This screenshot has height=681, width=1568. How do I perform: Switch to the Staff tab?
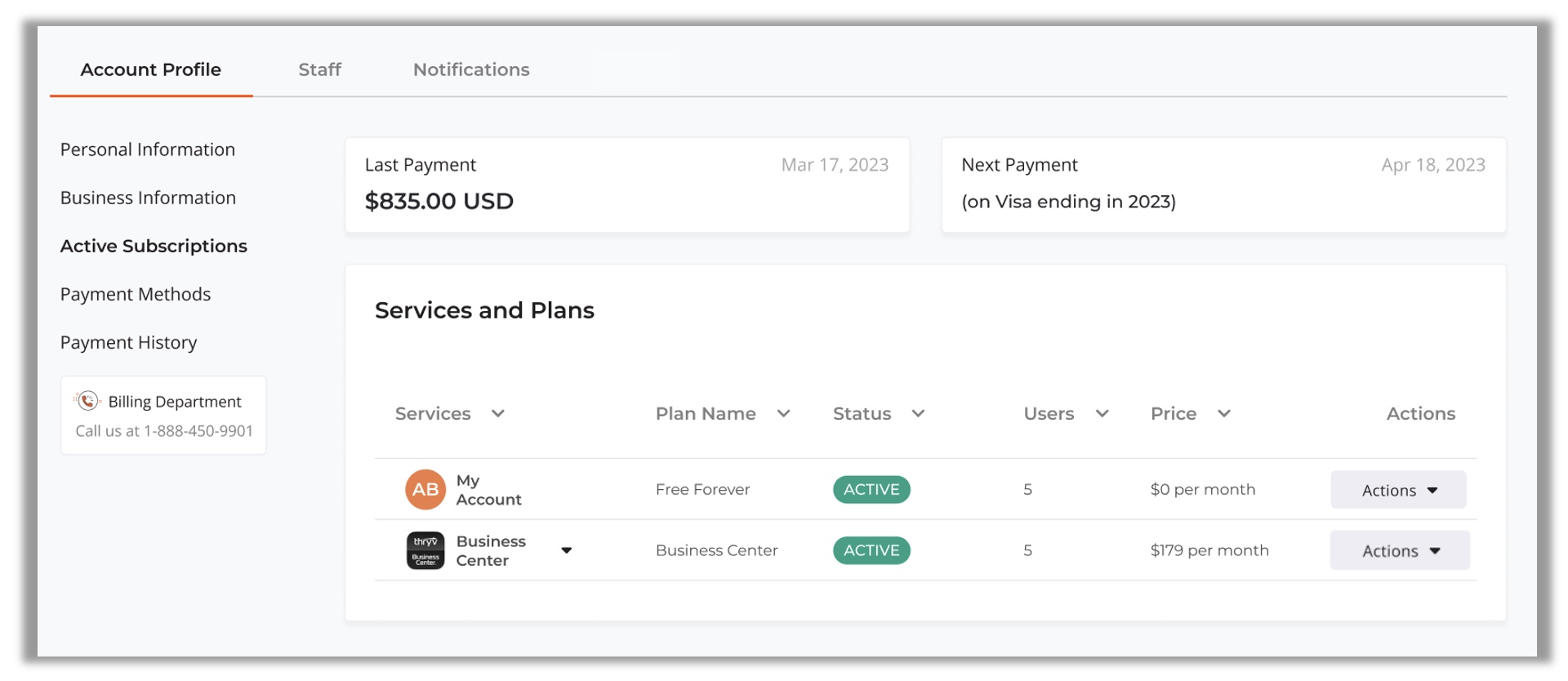(x=319, y=69)
